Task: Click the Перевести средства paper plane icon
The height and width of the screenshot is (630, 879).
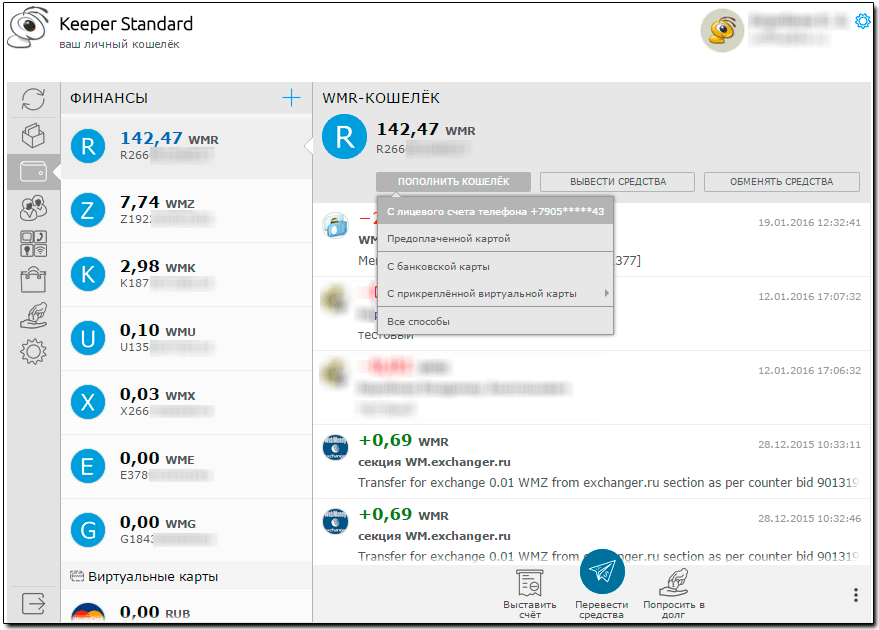Action: [602, 571]
